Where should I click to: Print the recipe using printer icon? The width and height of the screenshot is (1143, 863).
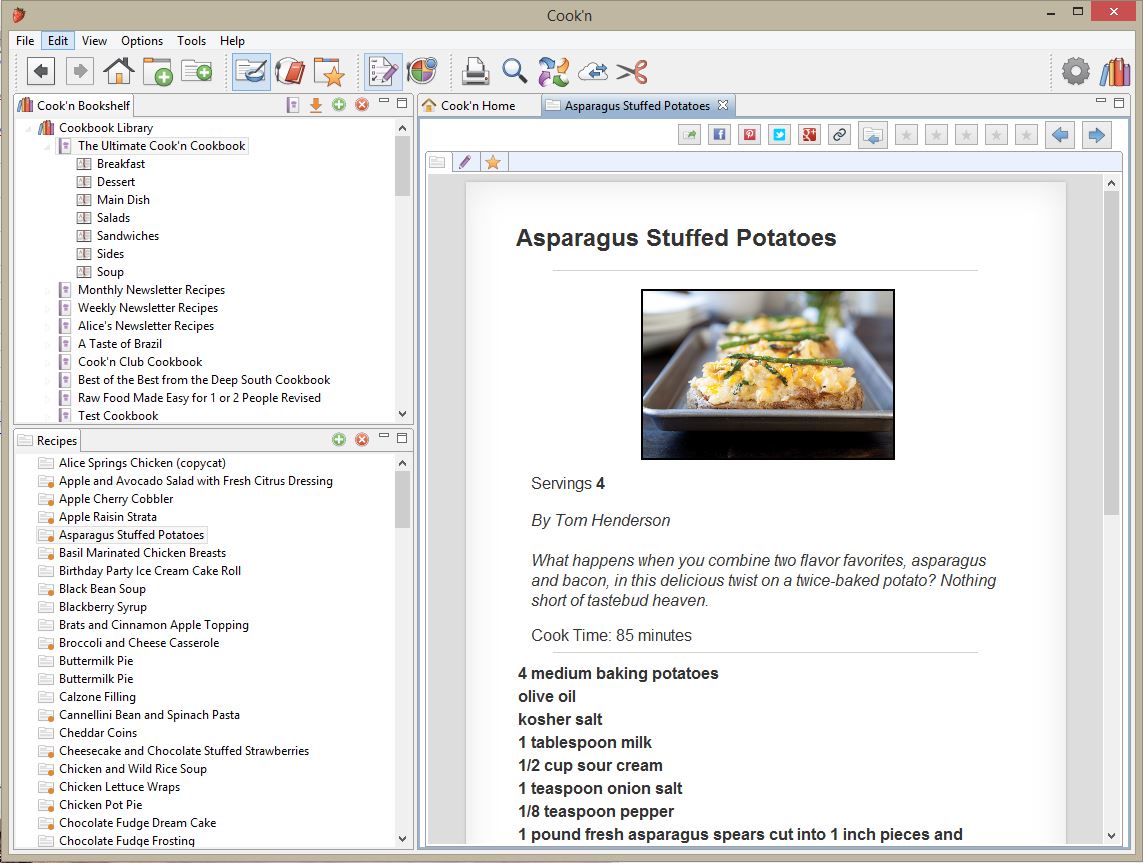click(475, 71)
